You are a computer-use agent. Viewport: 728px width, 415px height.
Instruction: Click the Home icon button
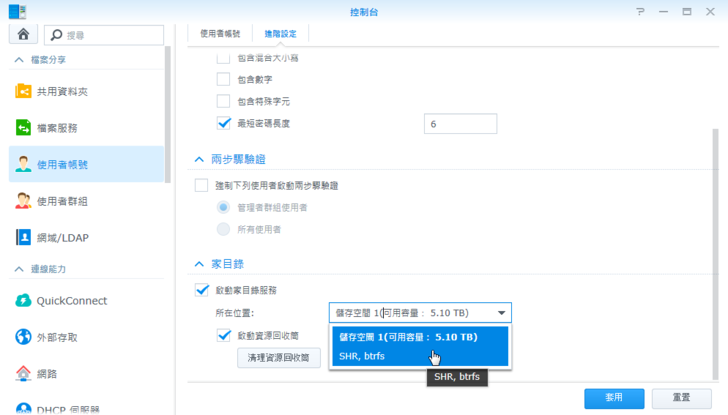(x=23, y=34)
